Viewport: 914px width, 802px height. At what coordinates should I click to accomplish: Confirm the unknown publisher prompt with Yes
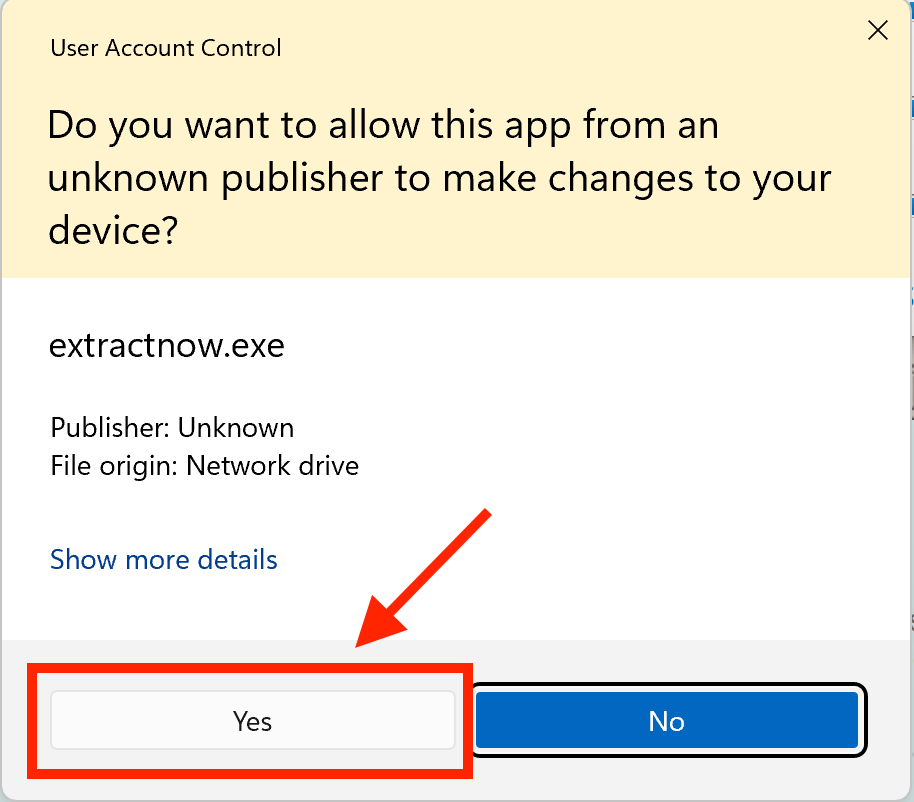[253, 720]
